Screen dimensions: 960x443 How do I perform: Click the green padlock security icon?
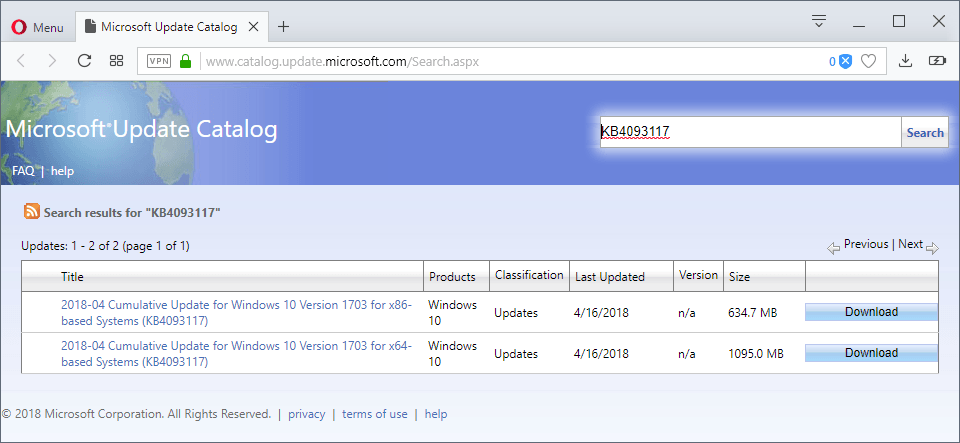[186, 61]
